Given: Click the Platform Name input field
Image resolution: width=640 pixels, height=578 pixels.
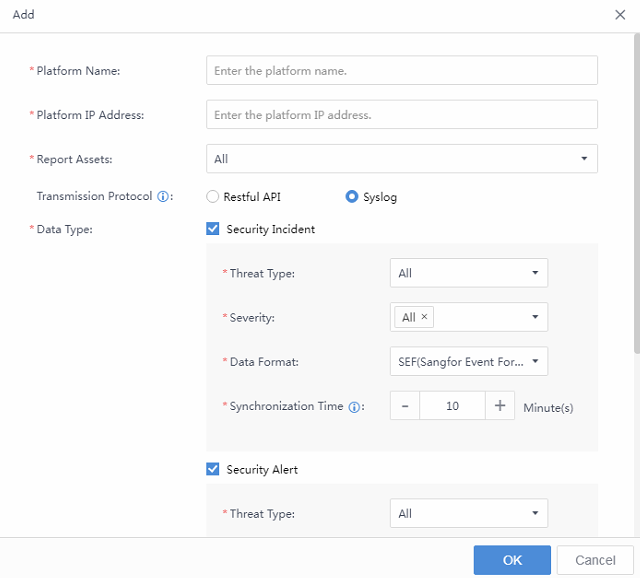Looking at the screenshot, I should tap(401, 71).
